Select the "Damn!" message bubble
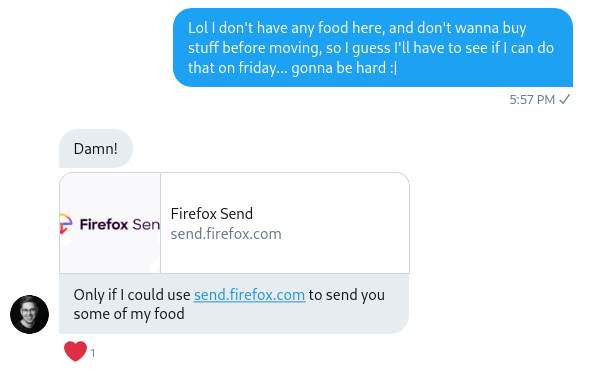591x373 pixels. (x=96, y=148)
